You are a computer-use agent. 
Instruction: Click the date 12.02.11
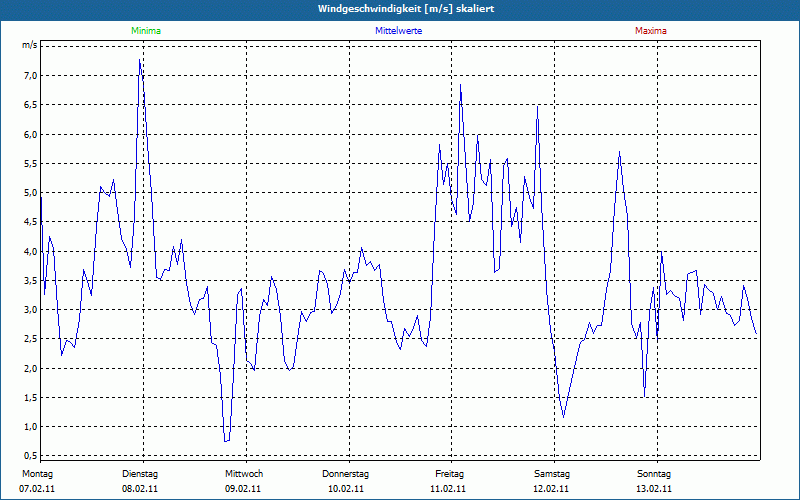click(x=551, y=489)
